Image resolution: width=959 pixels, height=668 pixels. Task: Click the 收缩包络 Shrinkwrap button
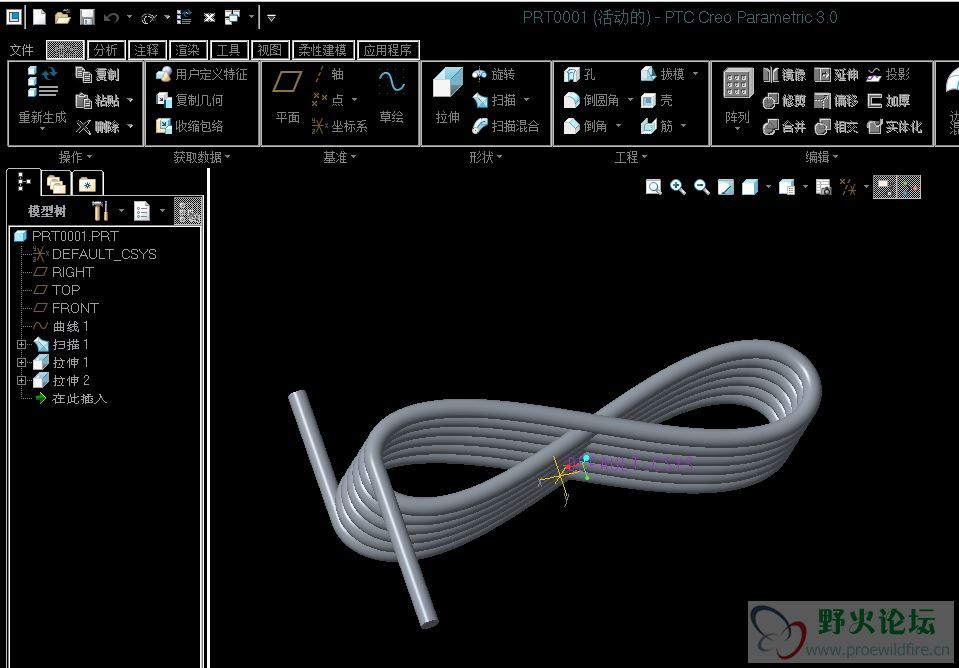190,127
